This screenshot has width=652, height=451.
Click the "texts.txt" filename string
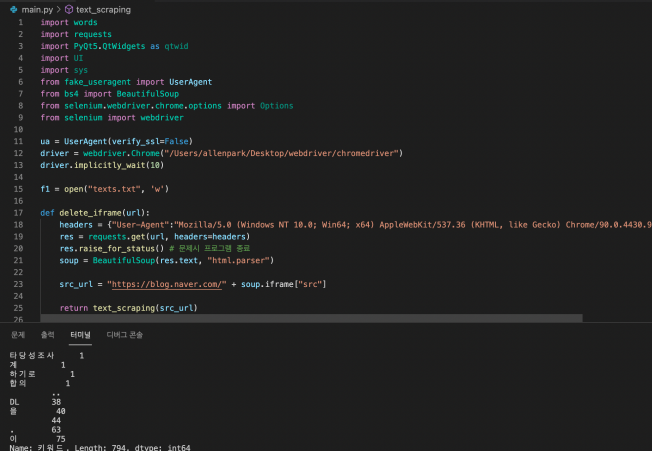coord(108,189)
